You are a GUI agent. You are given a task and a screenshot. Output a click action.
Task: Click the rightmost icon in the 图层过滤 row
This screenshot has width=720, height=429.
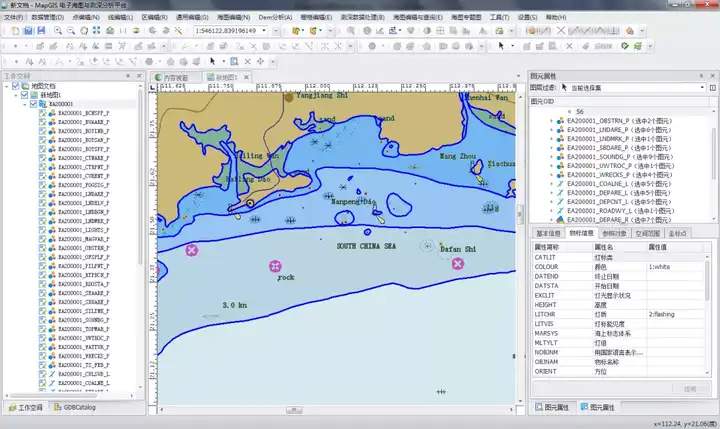click(x=713, y=87)
